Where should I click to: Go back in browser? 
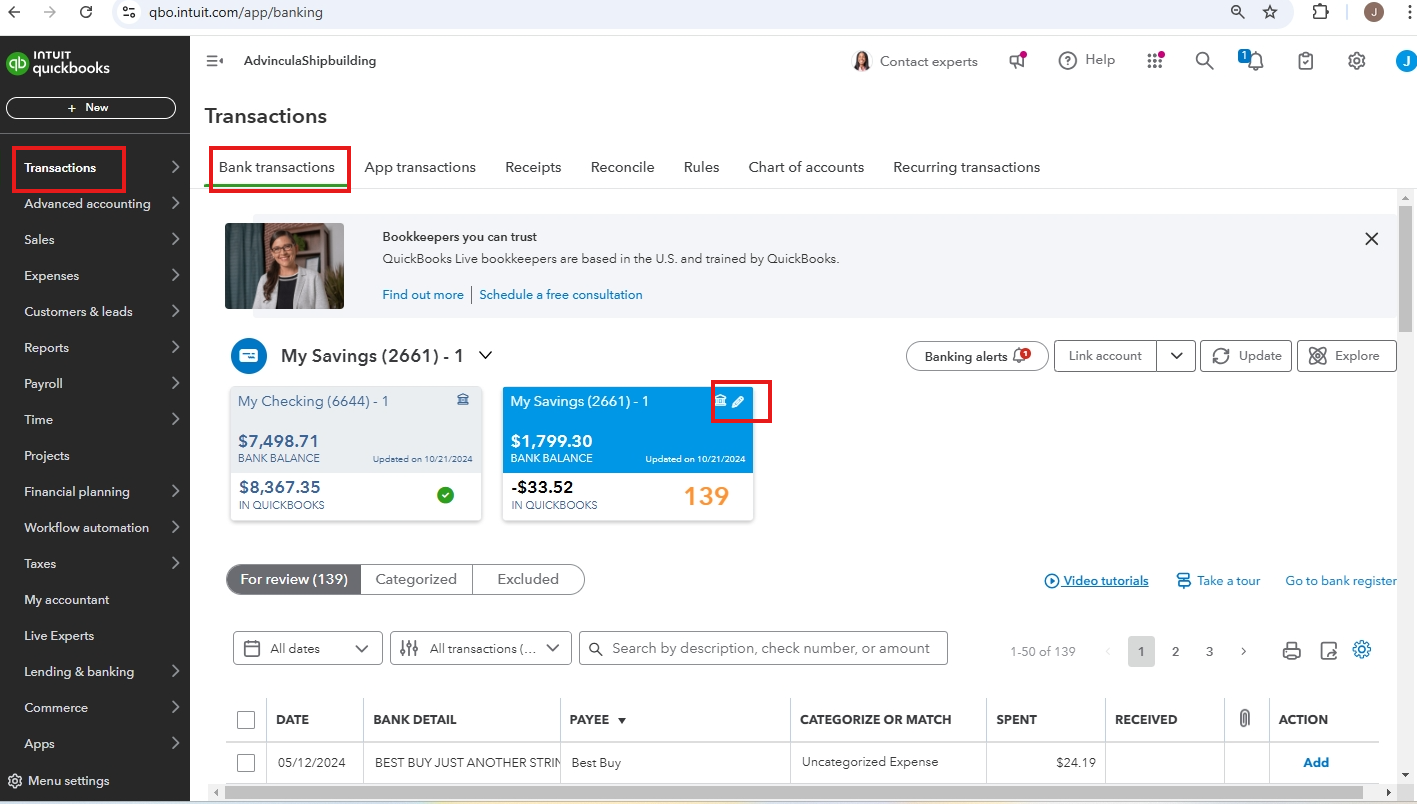14,12
